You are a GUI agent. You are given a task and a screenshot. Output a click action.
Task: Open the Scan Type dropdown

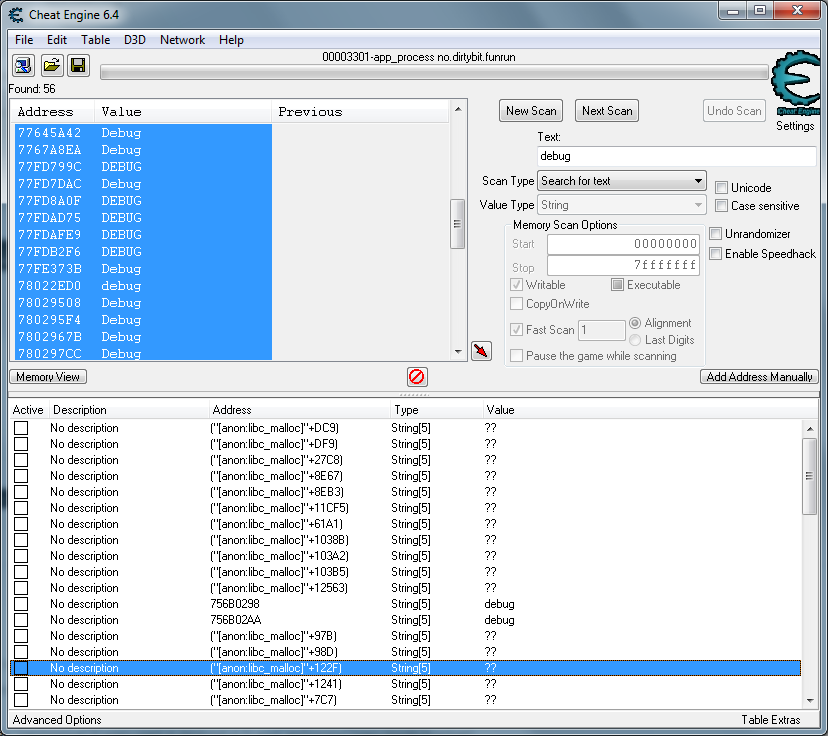pos(622,181)
